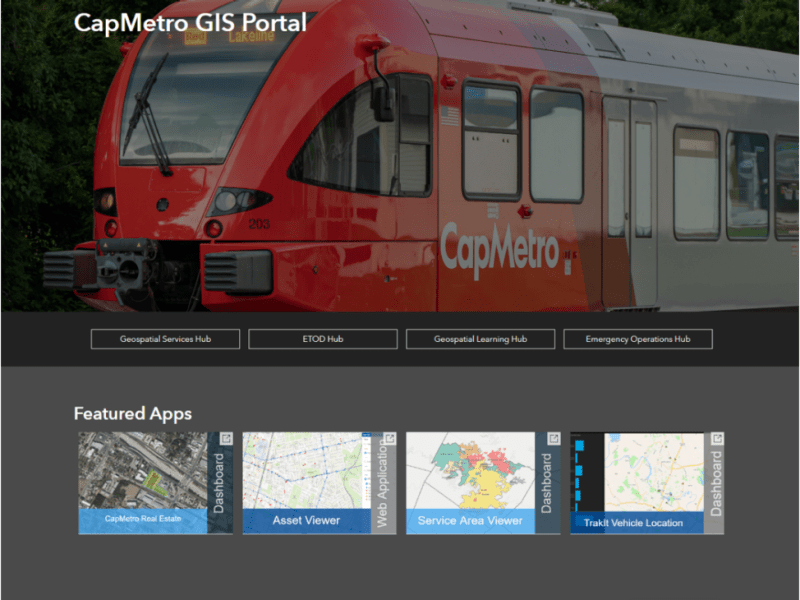Open the Geospatial Services Hub

(x=164, y=339)
